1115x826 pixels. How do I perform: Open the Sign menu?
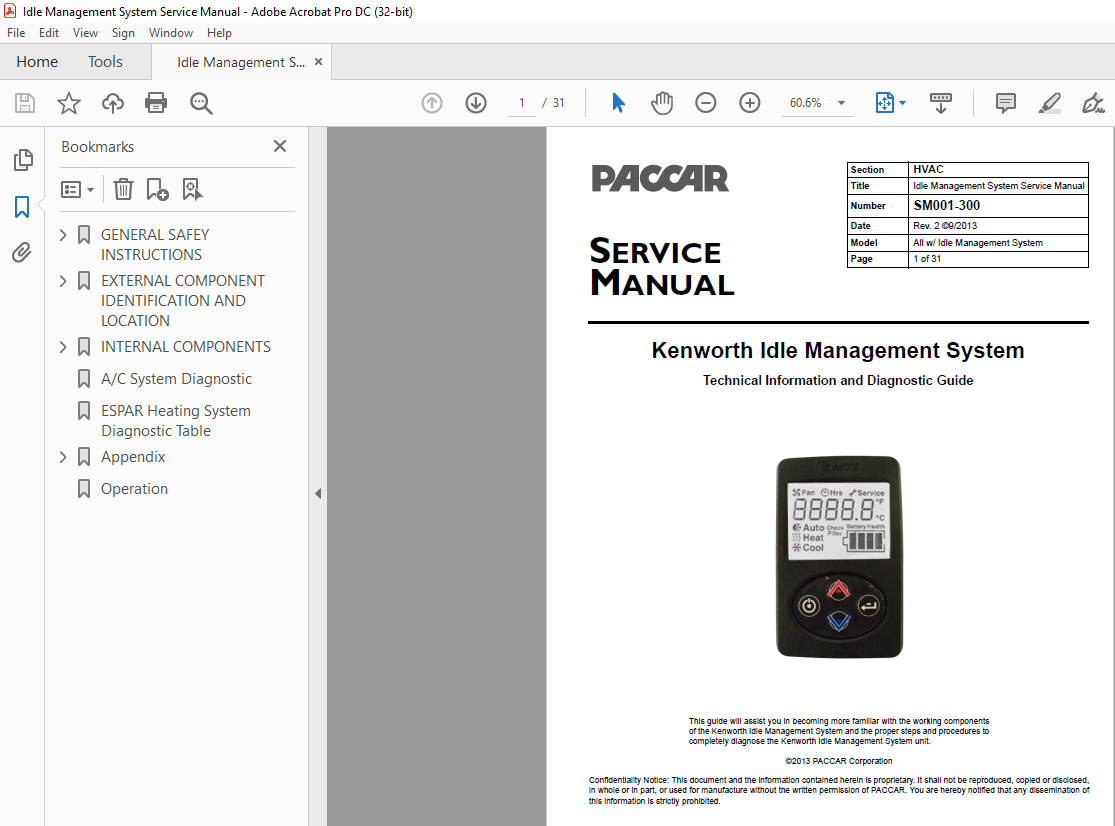tap(123, 33)
